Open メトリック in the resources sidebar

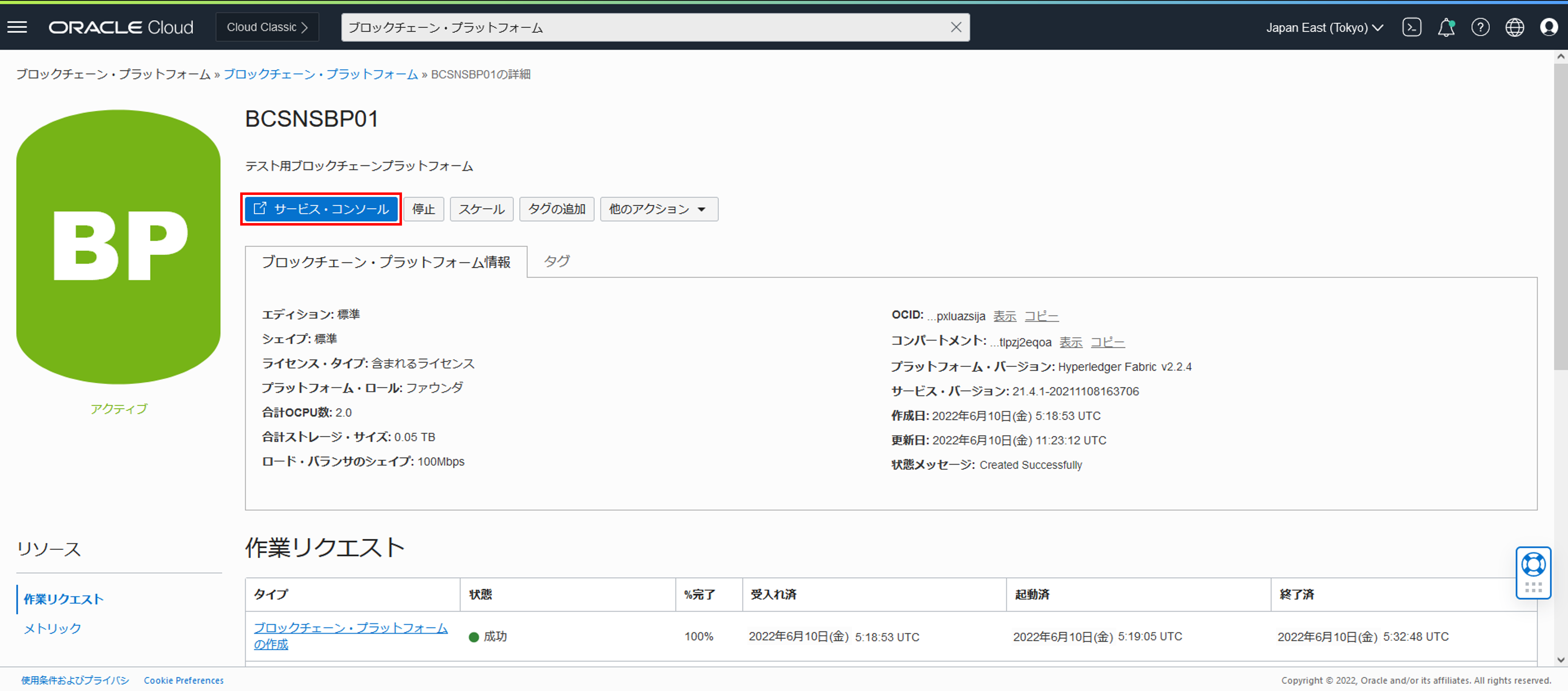51,628
